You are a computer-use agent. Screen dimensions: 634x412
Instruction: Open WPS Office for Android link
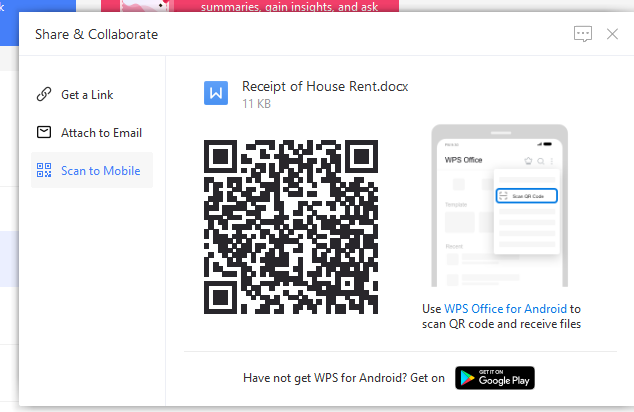[505, 309]
